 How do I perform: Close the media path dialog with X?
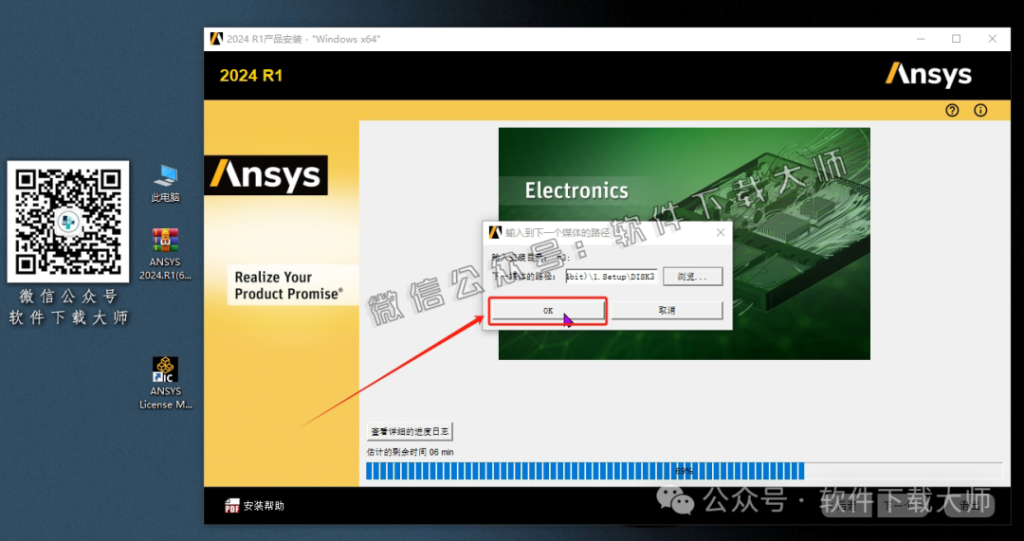pos(720,233)
